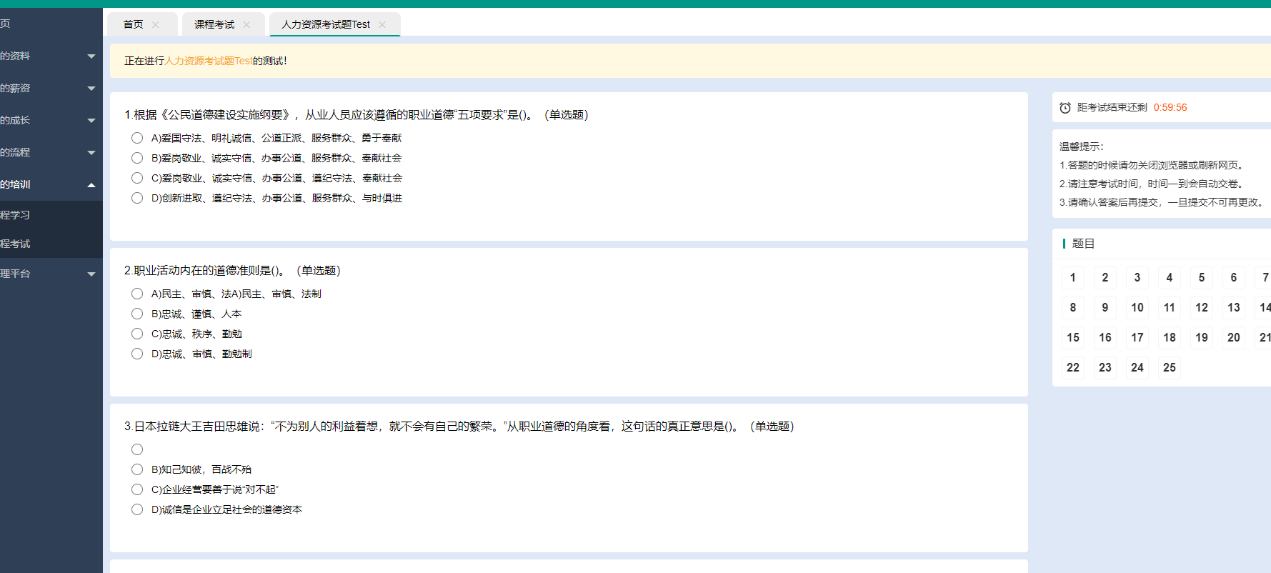Expand the 薪资 sidebar menu arrow
Image resolution: width=1271 pixels, height=573 pixels.
click(x=91, y=88)
